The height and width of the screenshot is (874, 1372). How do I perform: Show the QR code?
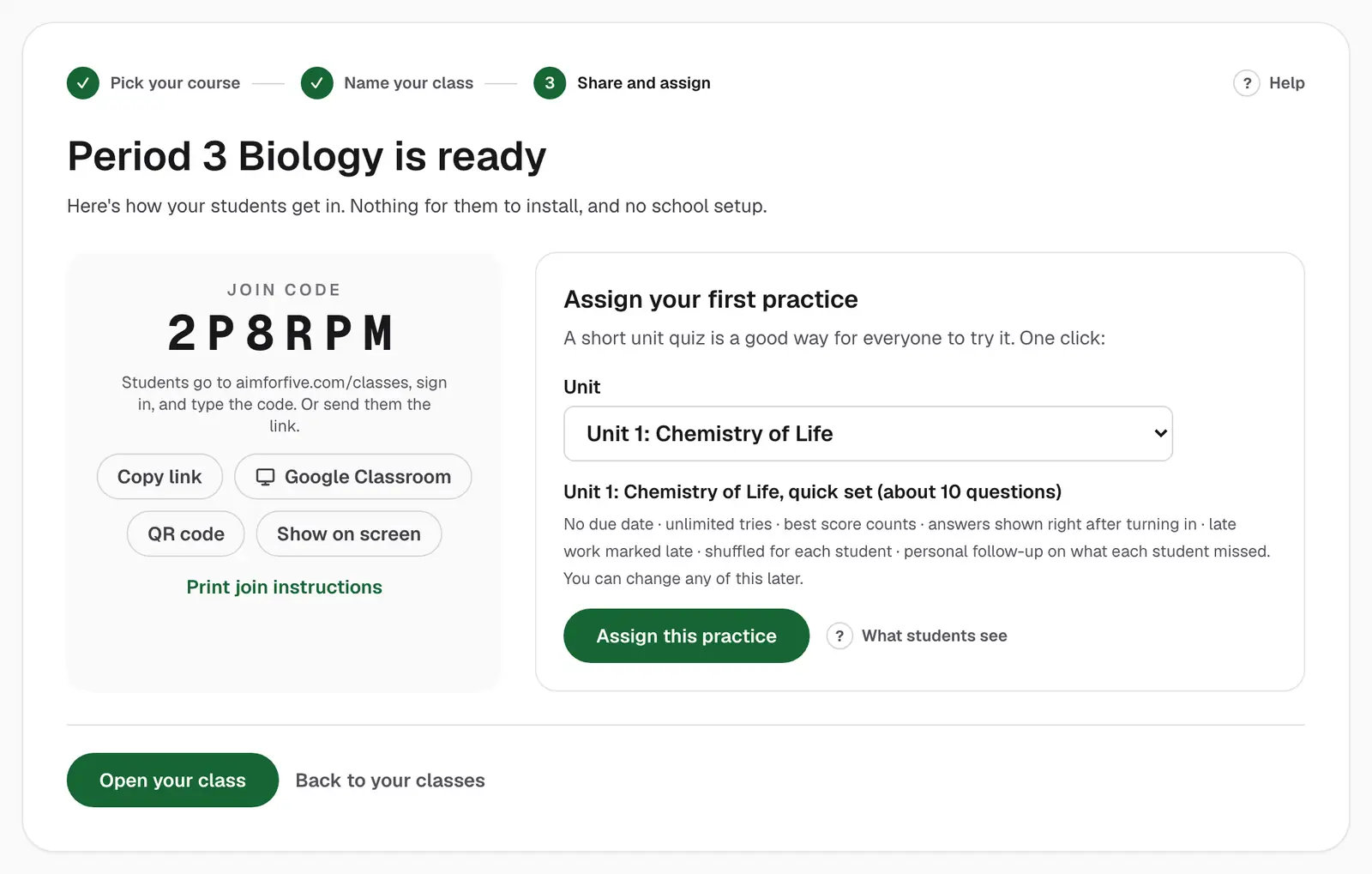click(186, 534)
